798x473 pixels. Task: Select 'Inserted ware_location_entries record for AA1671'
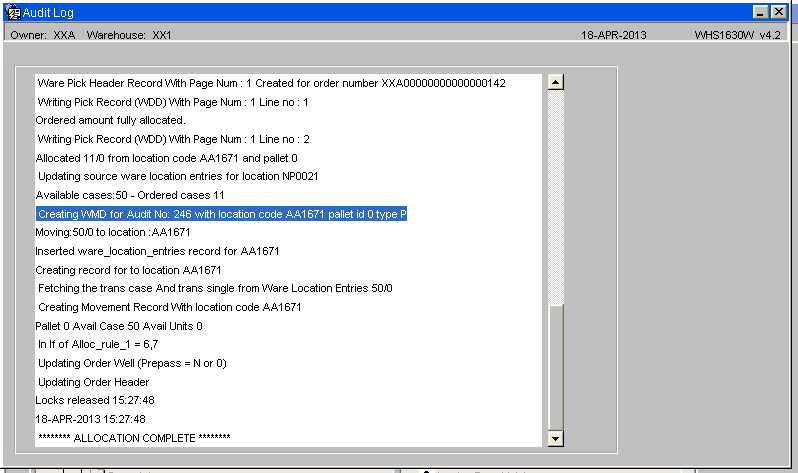[157, 252]
